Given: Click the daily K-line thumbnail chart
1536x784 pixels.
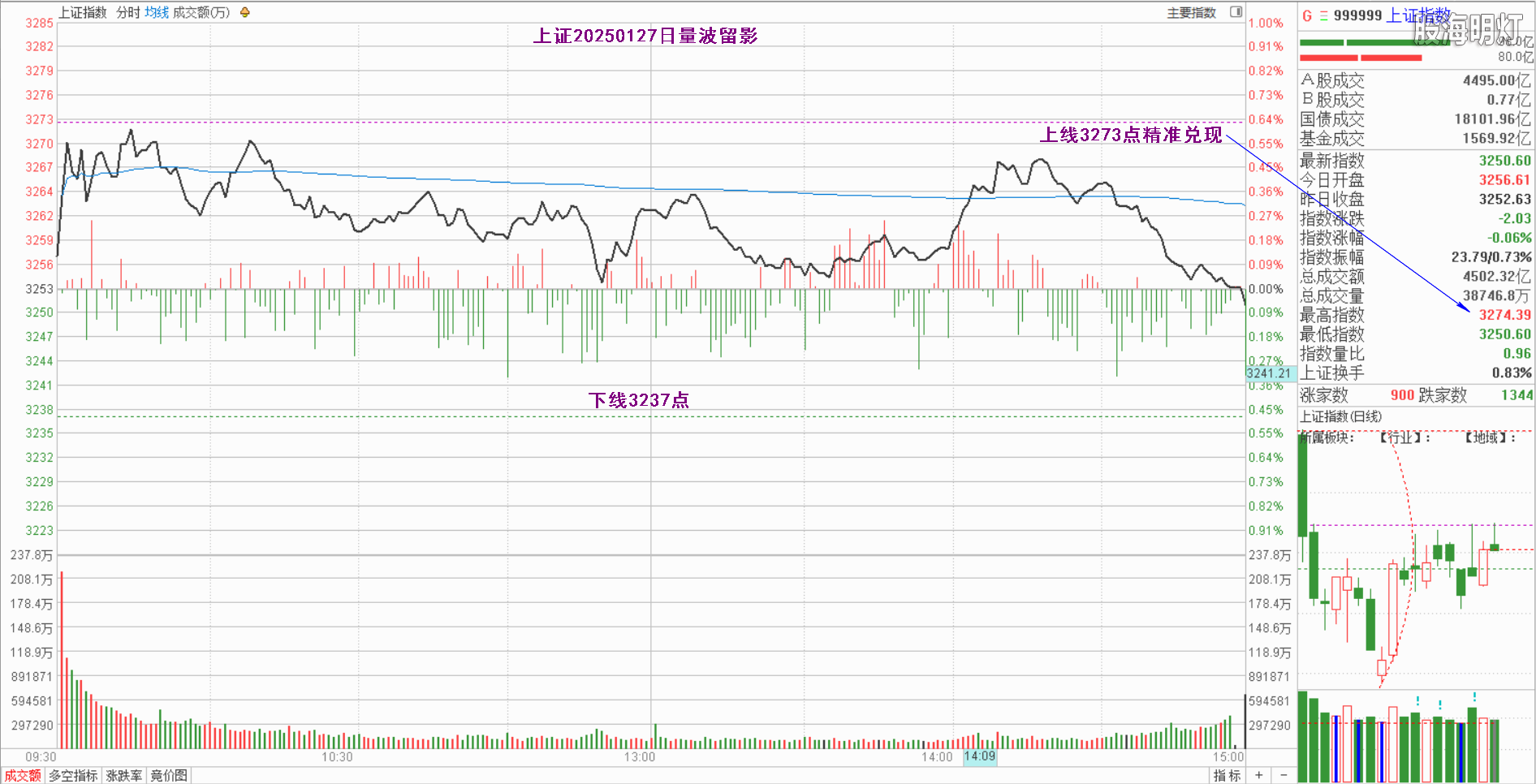Looking at the screenshot, I should pos(1415,560).
